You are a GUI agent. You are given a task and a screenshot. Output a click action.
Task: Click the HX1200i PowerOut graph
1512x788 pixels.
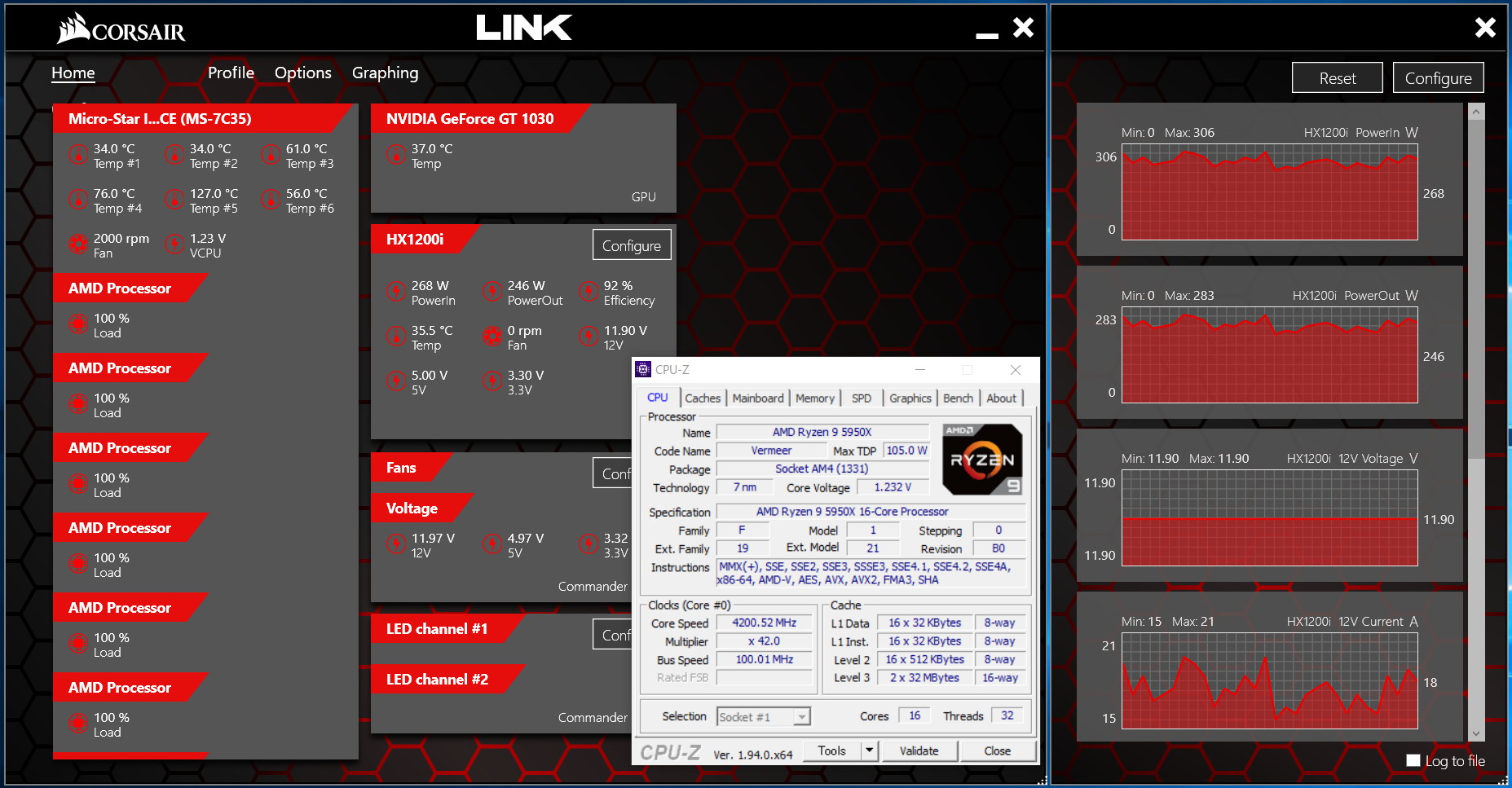(x=1270, y=355)
